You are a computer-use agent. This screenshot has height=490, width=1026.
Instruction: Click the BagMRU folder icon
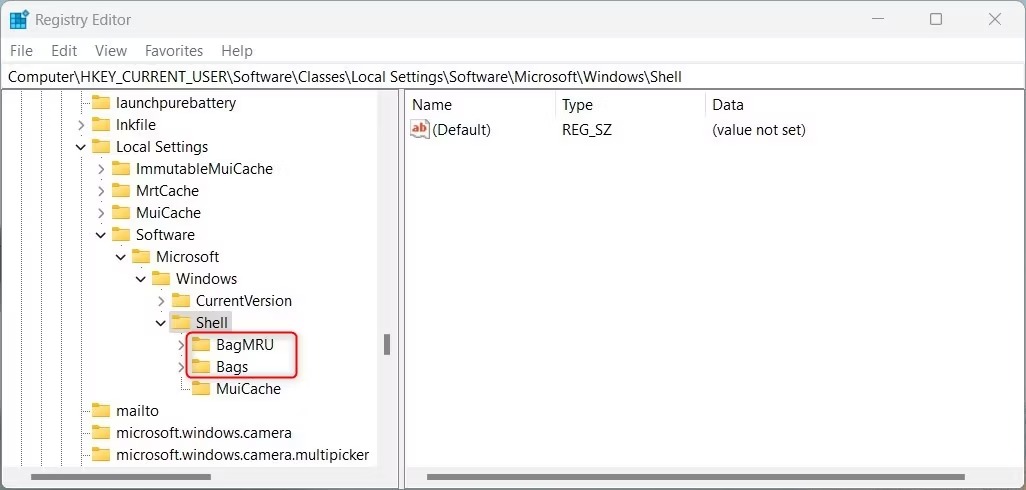[x=201, y=345]
